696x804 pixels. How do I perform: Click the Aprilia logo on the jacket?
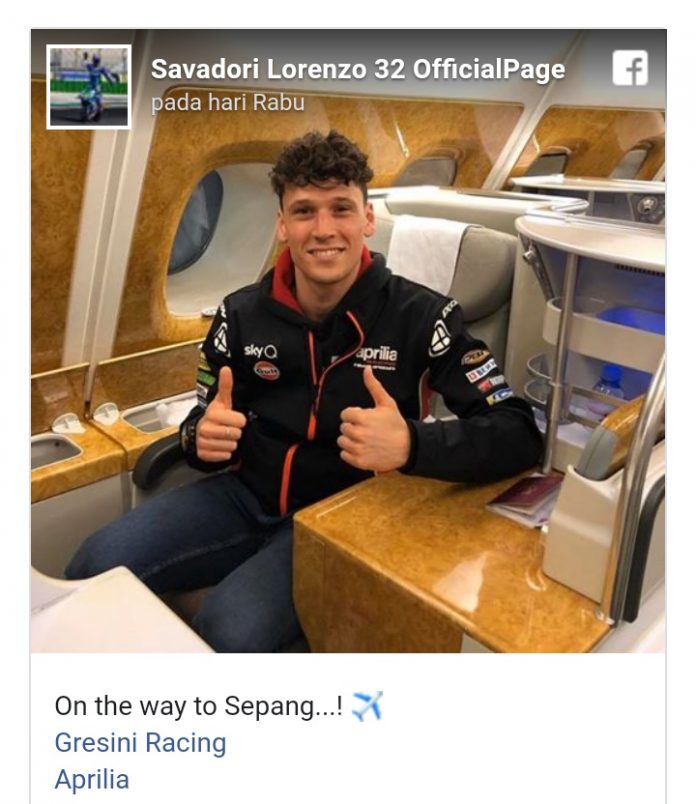pyautogui.click(x=375, y=355)
